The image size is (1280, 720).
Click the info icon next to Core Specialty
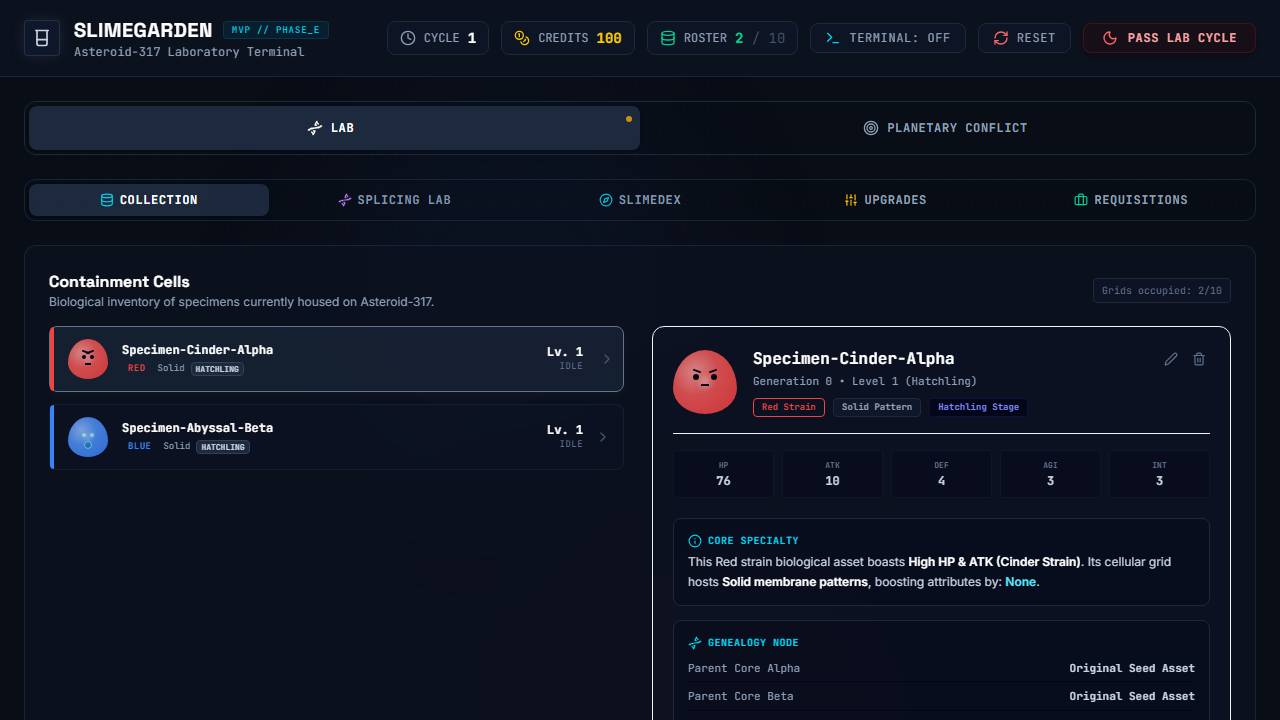[x=695, y=541]
